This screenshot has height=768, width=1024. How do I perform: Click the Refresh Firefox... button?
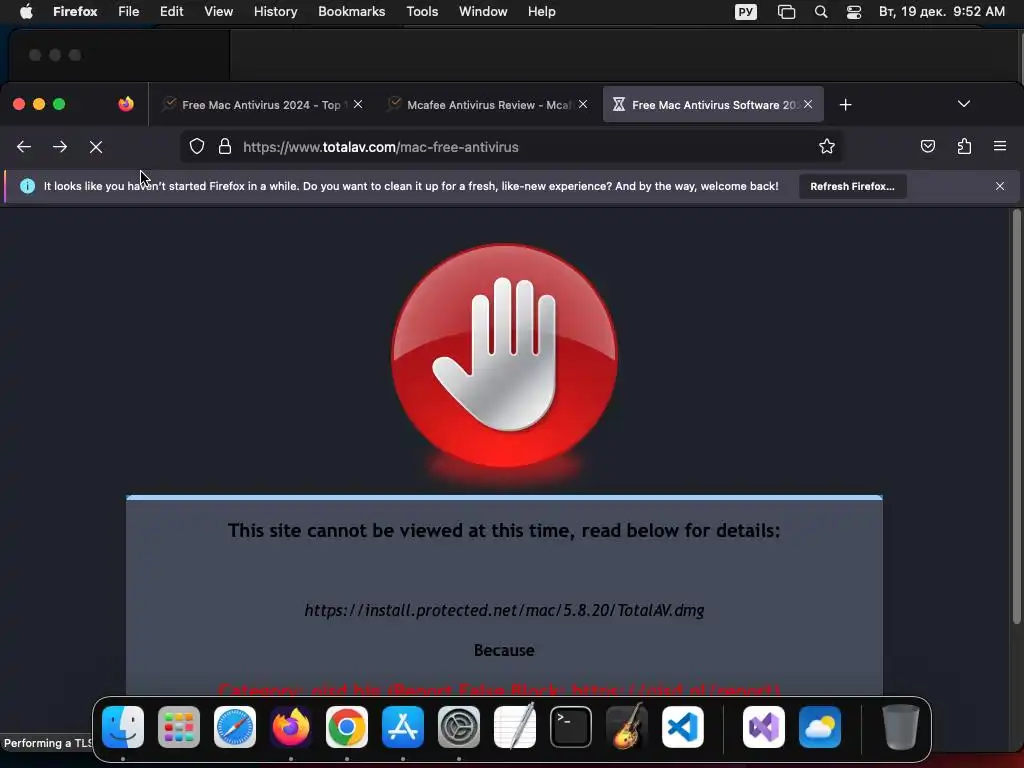[852, 186]
